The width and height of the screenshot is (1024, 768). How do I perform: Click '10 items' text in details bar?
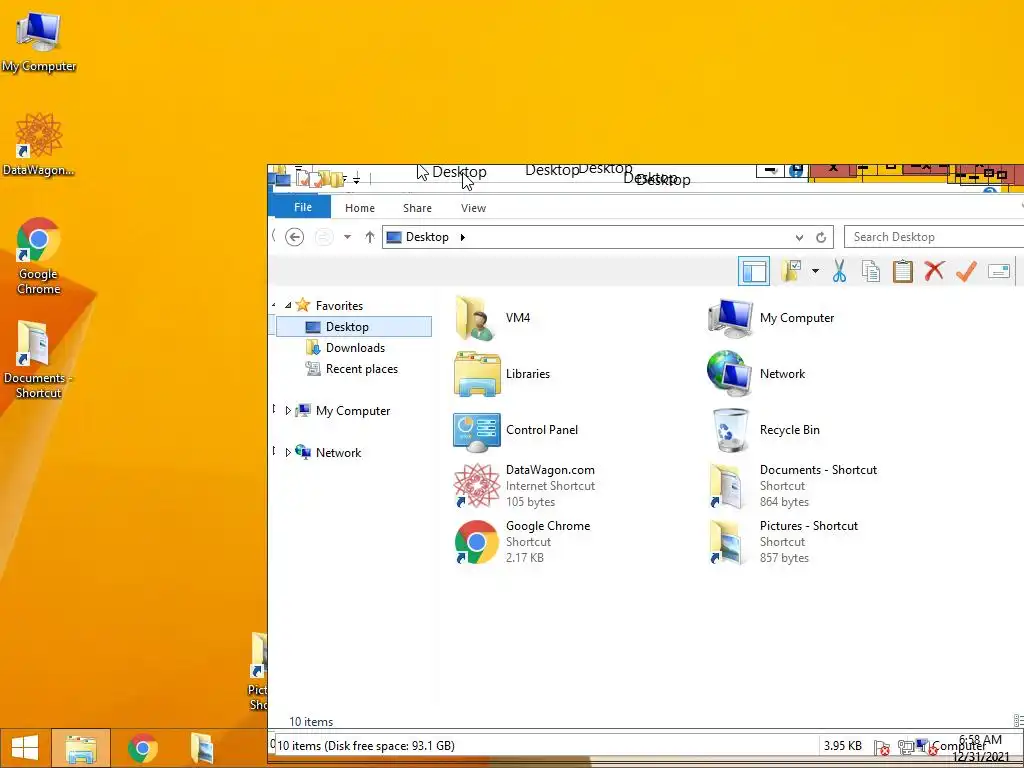[311, 722]
